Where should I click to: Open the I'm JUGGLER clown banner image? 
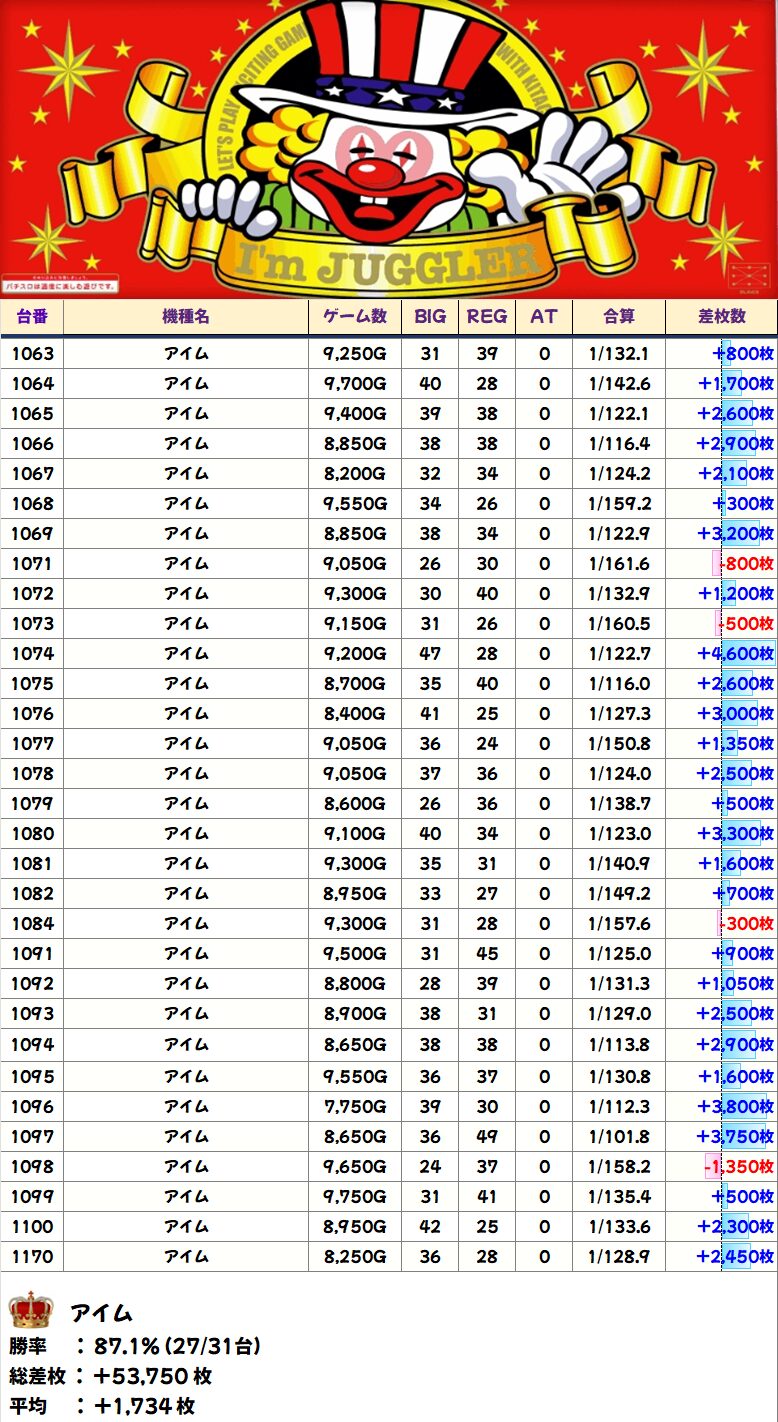click(x=389, y=149)
